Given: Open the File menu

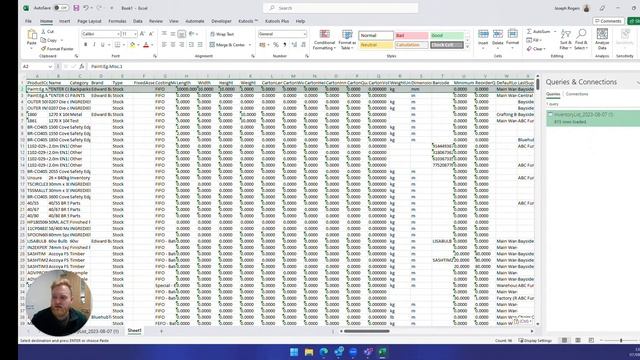Looking at the screenshot, I should point(28,21).
